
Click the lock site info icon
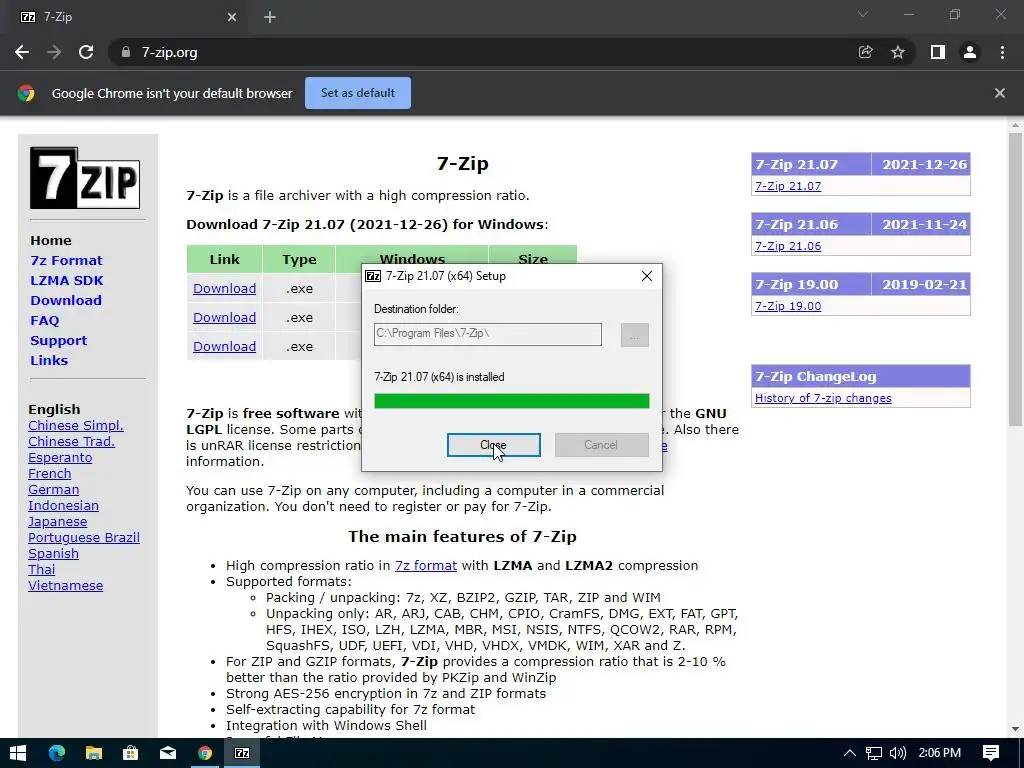[x=126, y=52]
